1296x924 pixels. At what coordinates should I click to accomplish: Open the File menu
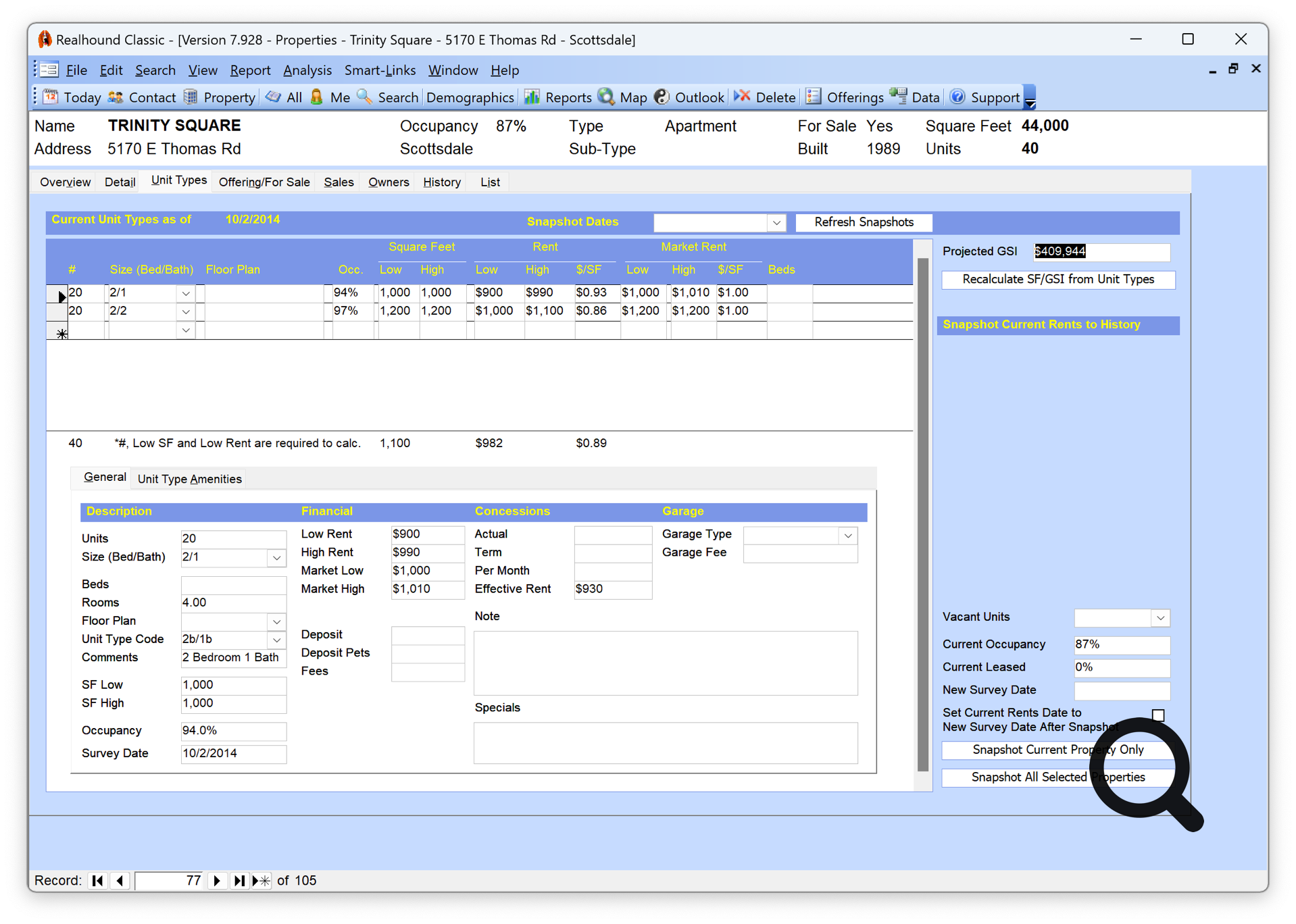point(76,70)
